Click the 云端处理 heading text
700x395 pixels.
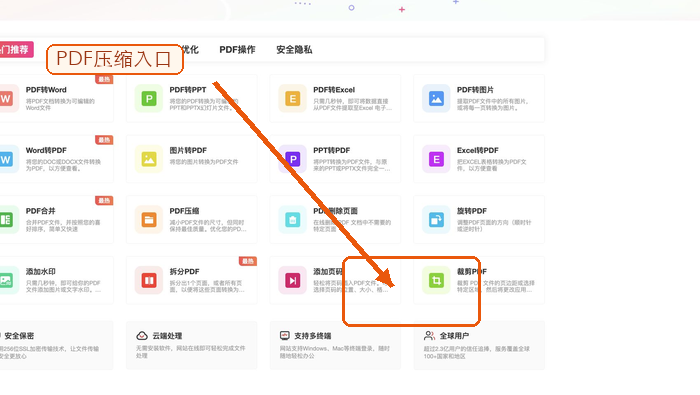tap(167, 336)
